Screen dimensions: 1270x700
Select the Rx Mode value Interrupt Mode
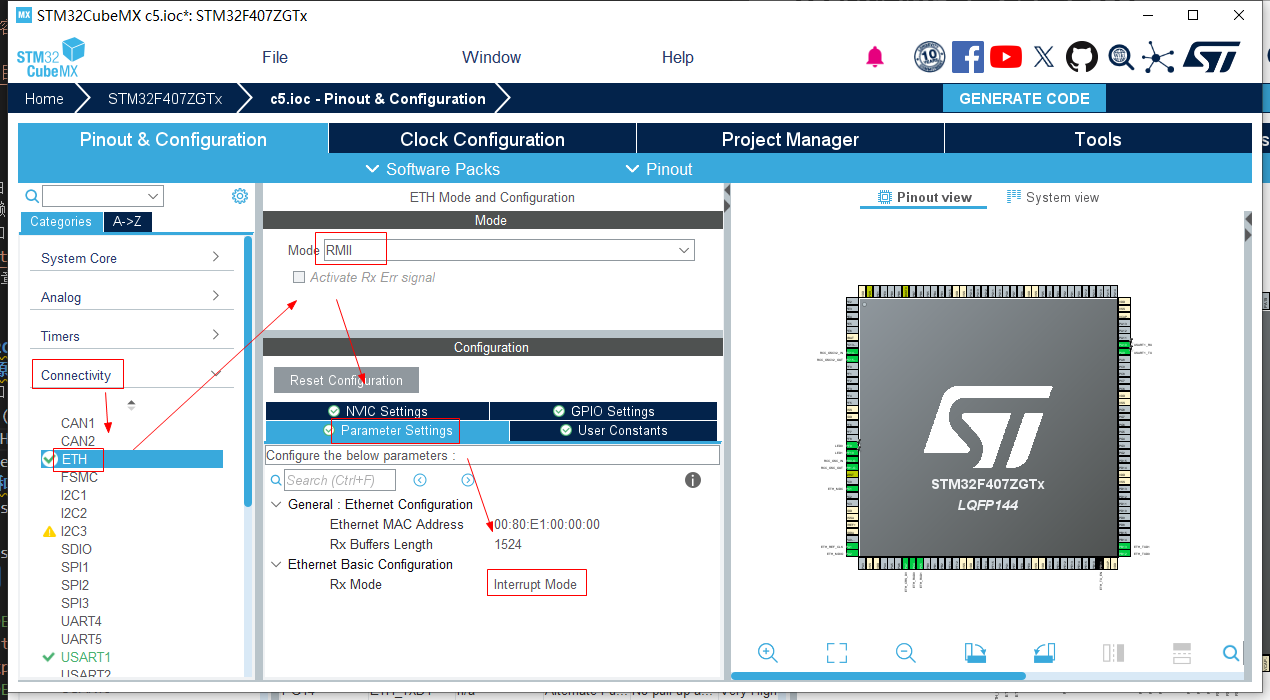coord(535,584)
